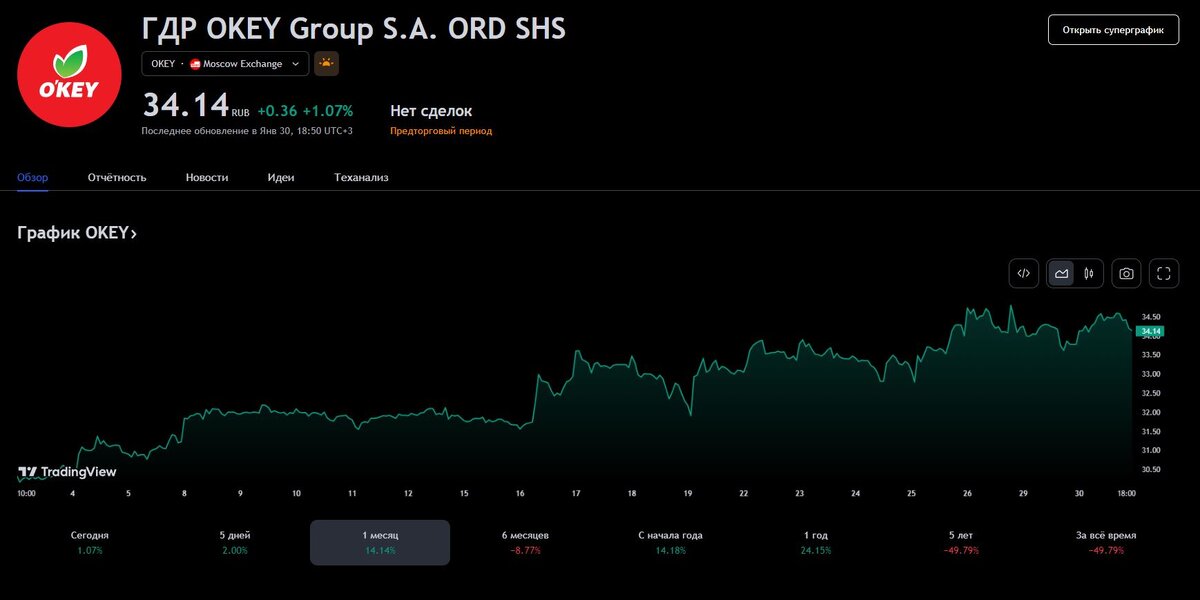
Task: Open the Теханализ tab
Action: 363,176
